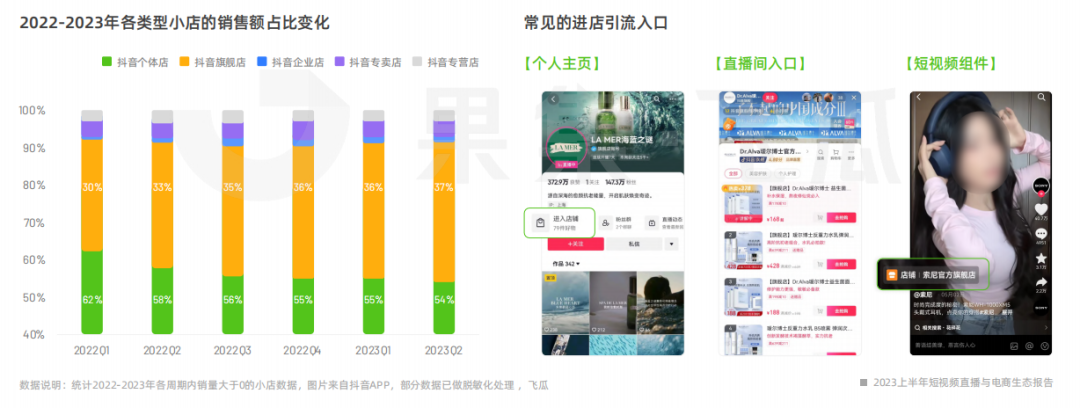This screenshot has width=1080, height=408.
Task: Tap the image icon in the comment bar
Action: click(x=1014, y=346)
